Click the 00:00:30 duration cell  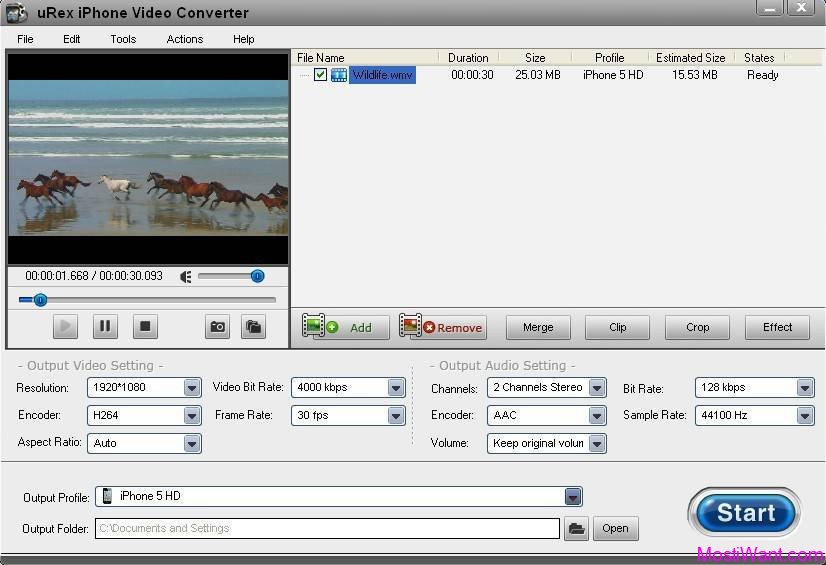click(473, 75)
